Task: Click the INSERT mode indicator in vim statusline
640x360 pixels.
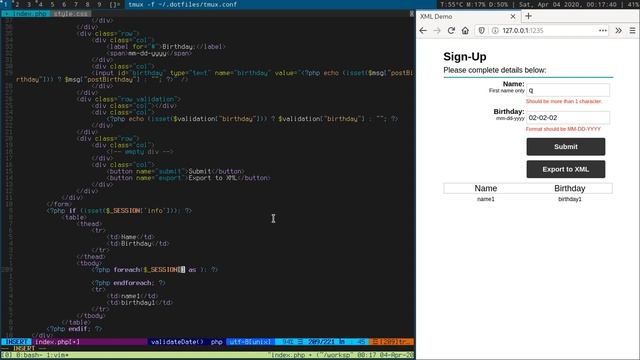Action: click(x=16, y=342)
